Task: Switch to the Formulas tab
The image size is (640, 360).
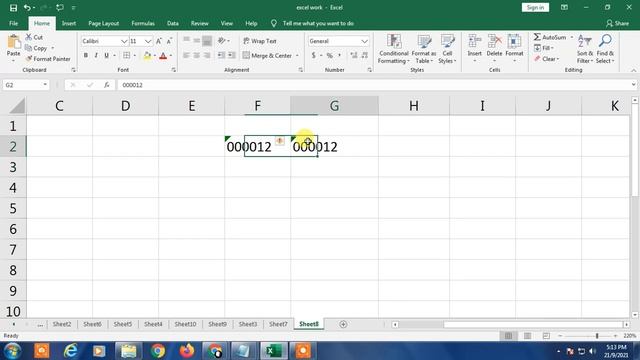Action: (143, 24)
